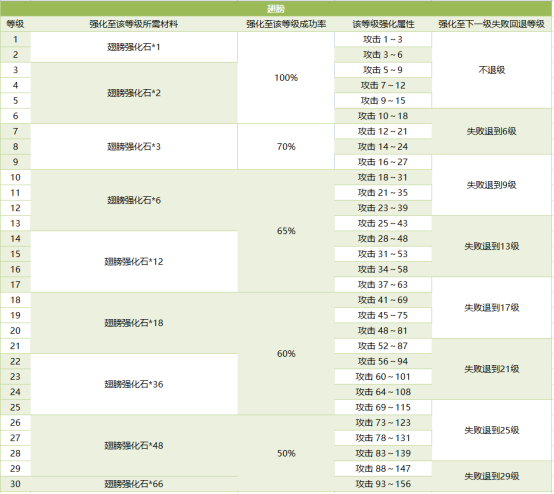Select the 攻击 41～69 attribute cell
Image resolution: width=554 pixels, height=494 pixels.
point(383,300)
